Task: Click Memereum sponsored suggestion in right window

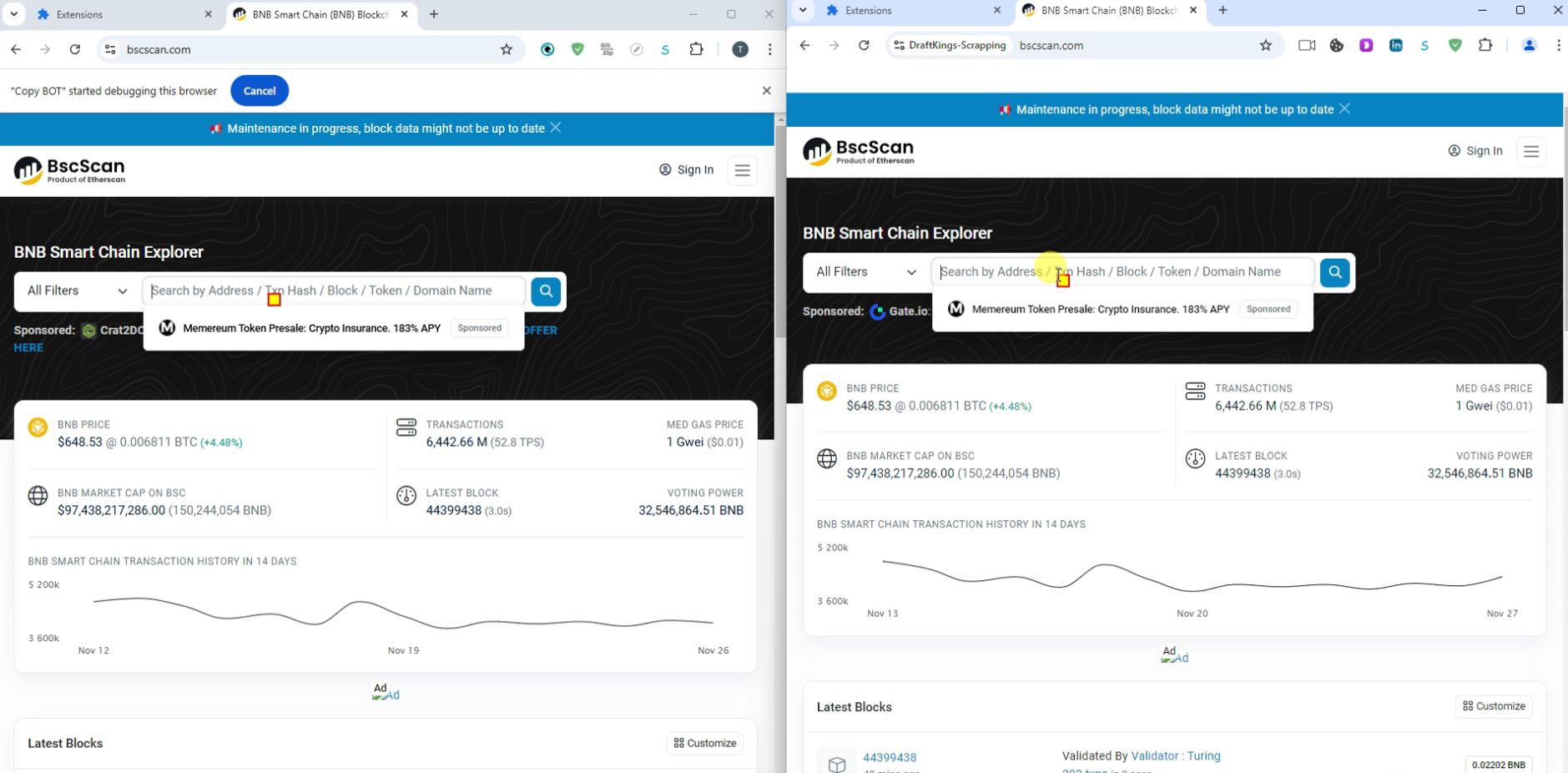Action: click(x=1122, y=310)
